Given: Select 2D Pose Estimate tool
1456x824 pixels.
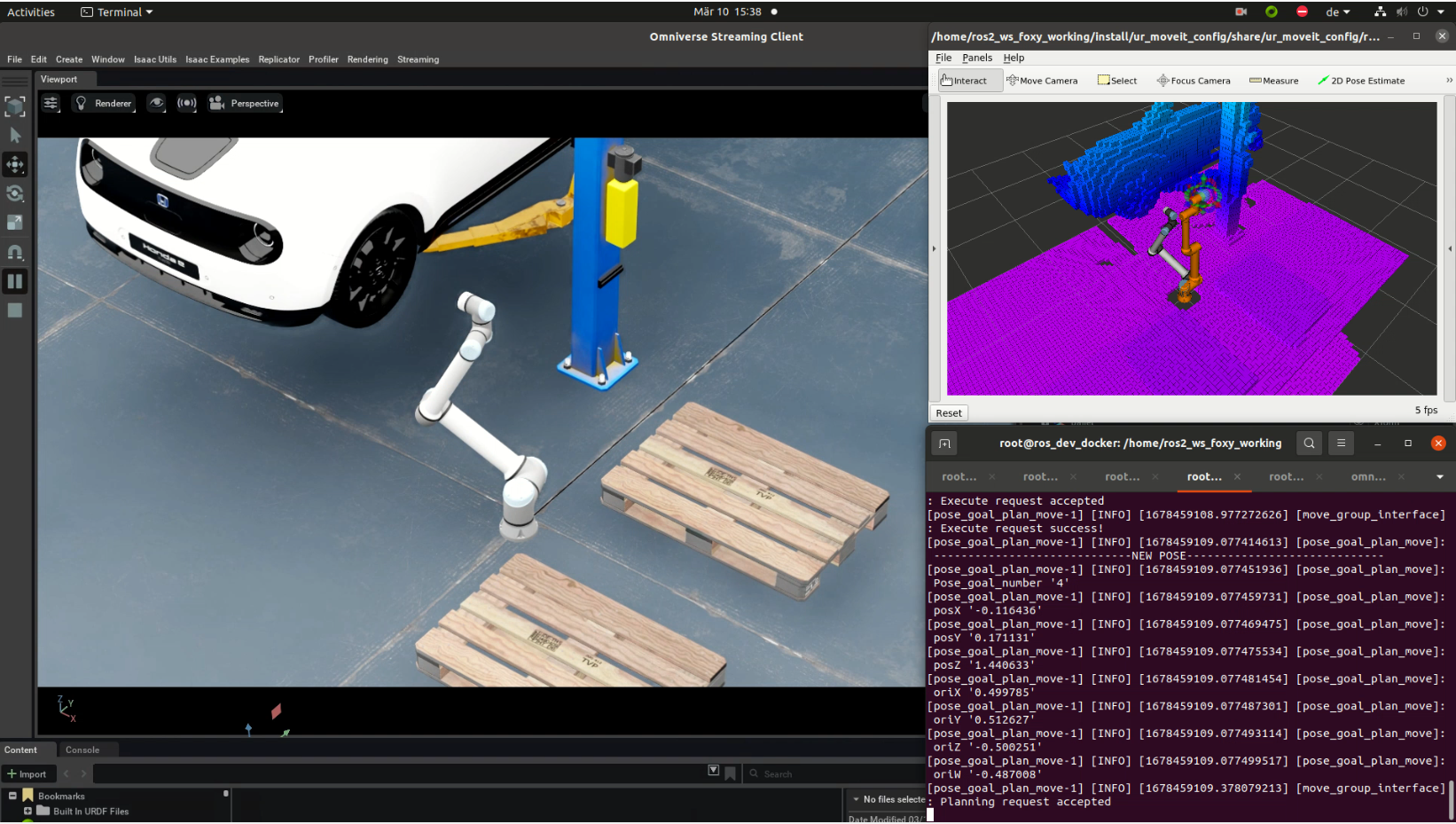Looking at the screenshot, I should tap(1360, 81).
